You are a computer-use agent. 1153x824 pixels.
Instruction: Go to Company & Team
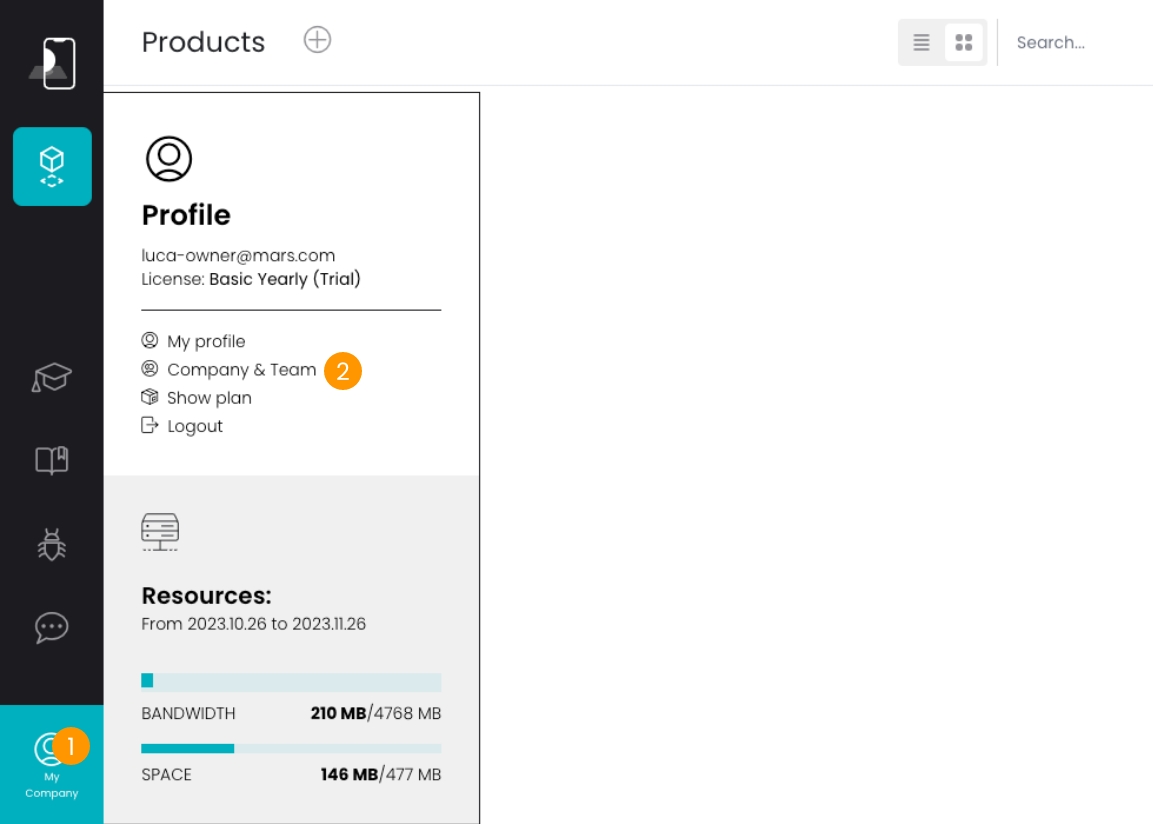[x=241, y=370]
